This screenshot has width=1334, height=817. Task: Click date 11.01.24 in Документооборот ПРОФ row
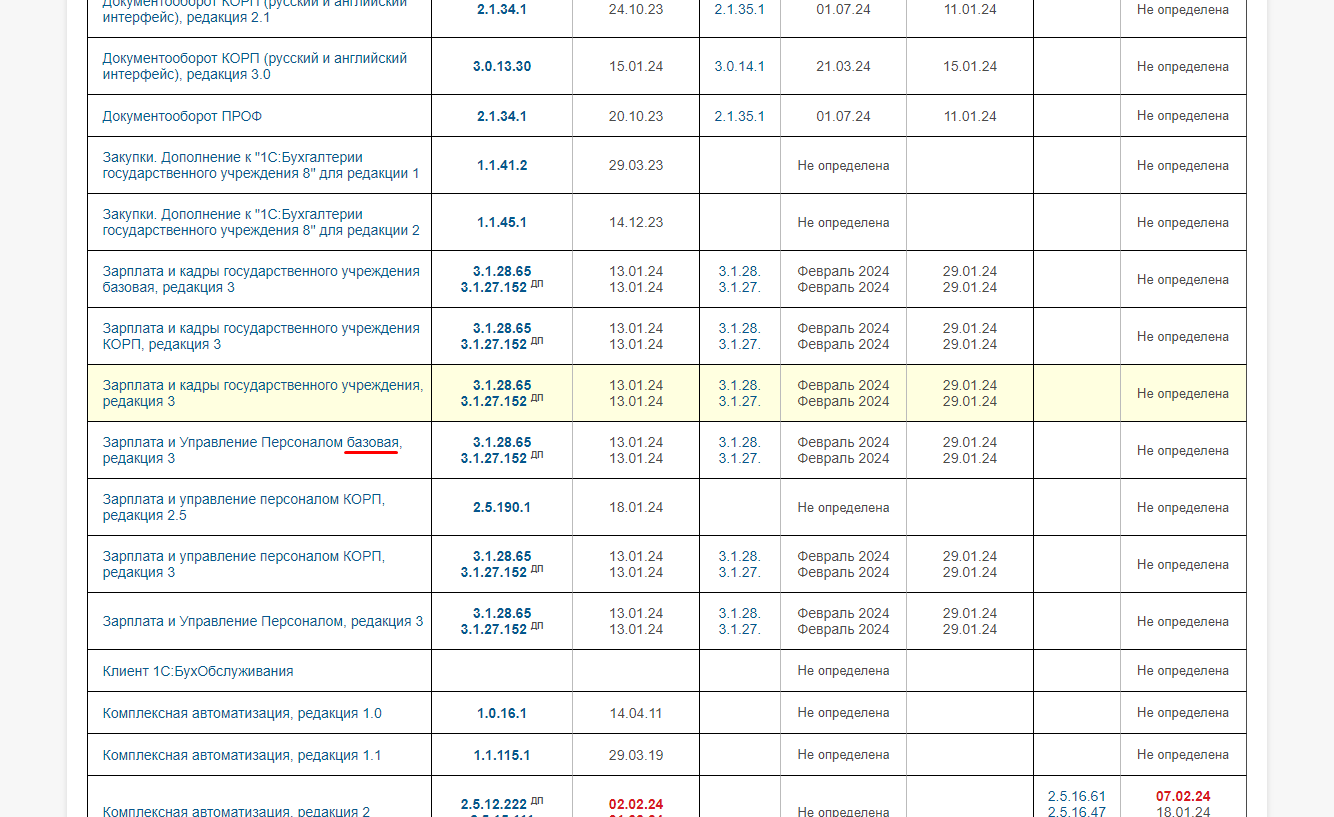point(970,116)
